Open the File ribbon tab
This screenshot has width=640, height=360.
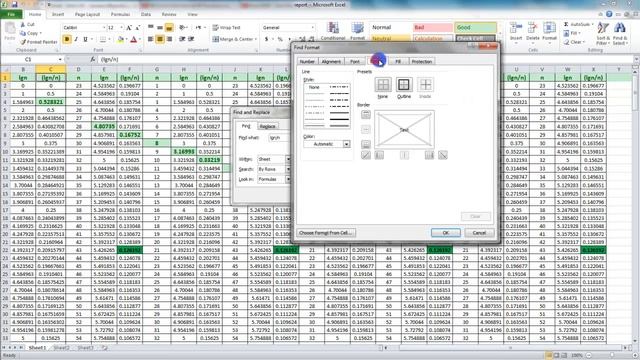(x=11, y=14)
